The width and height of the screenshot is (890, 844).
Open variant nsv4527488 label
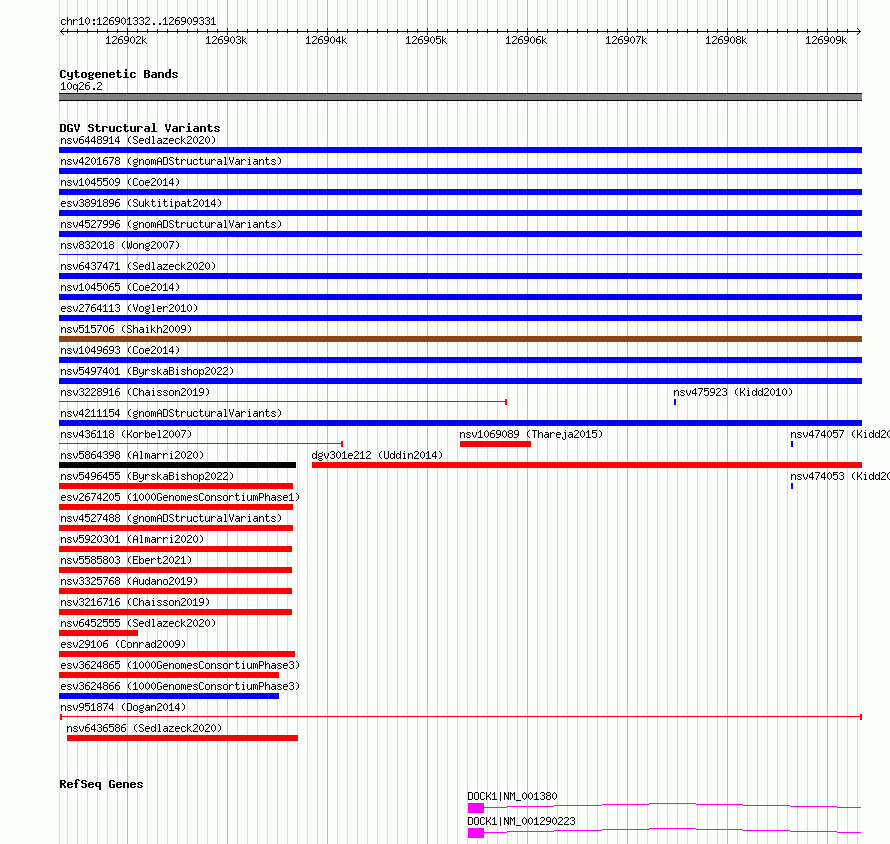(171, 518)
